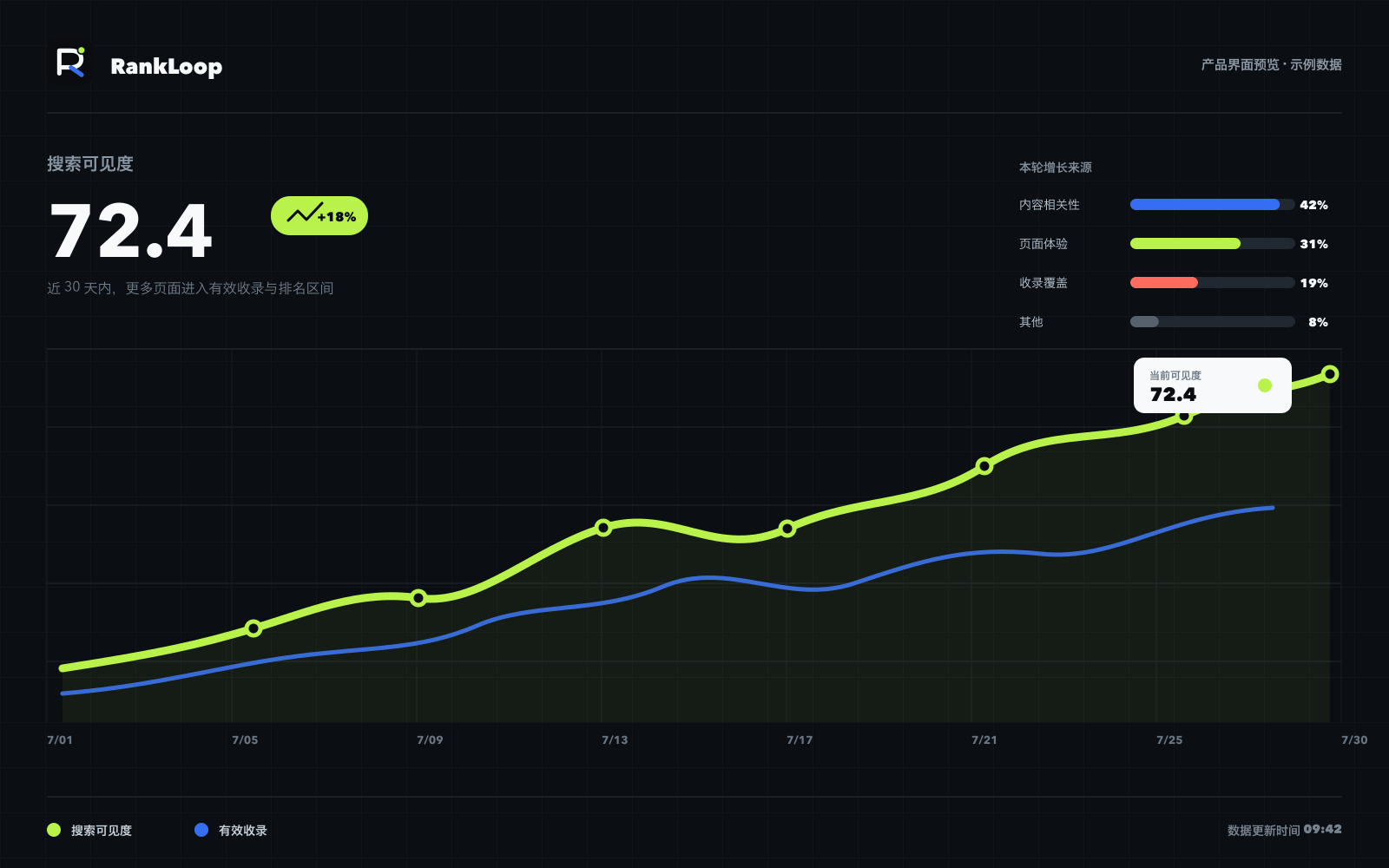Click the green chart point above 7/09

pyautogui.click(x=418, y=598)
